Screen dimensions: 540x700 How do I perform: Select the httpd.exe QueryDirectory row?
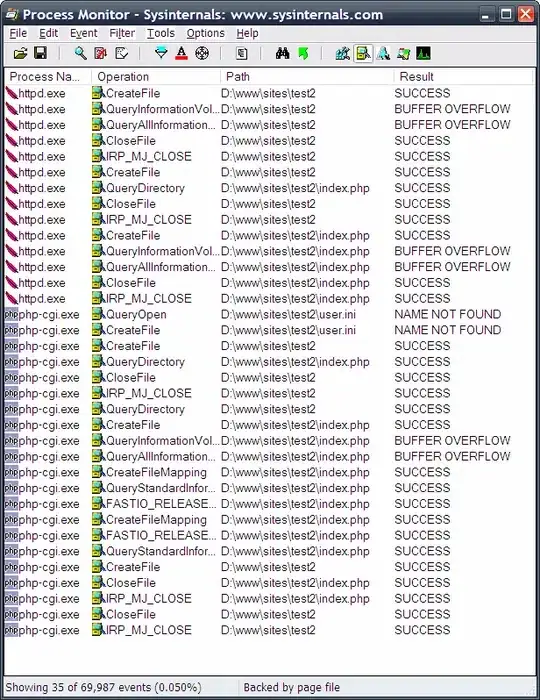tap(270, 188)
